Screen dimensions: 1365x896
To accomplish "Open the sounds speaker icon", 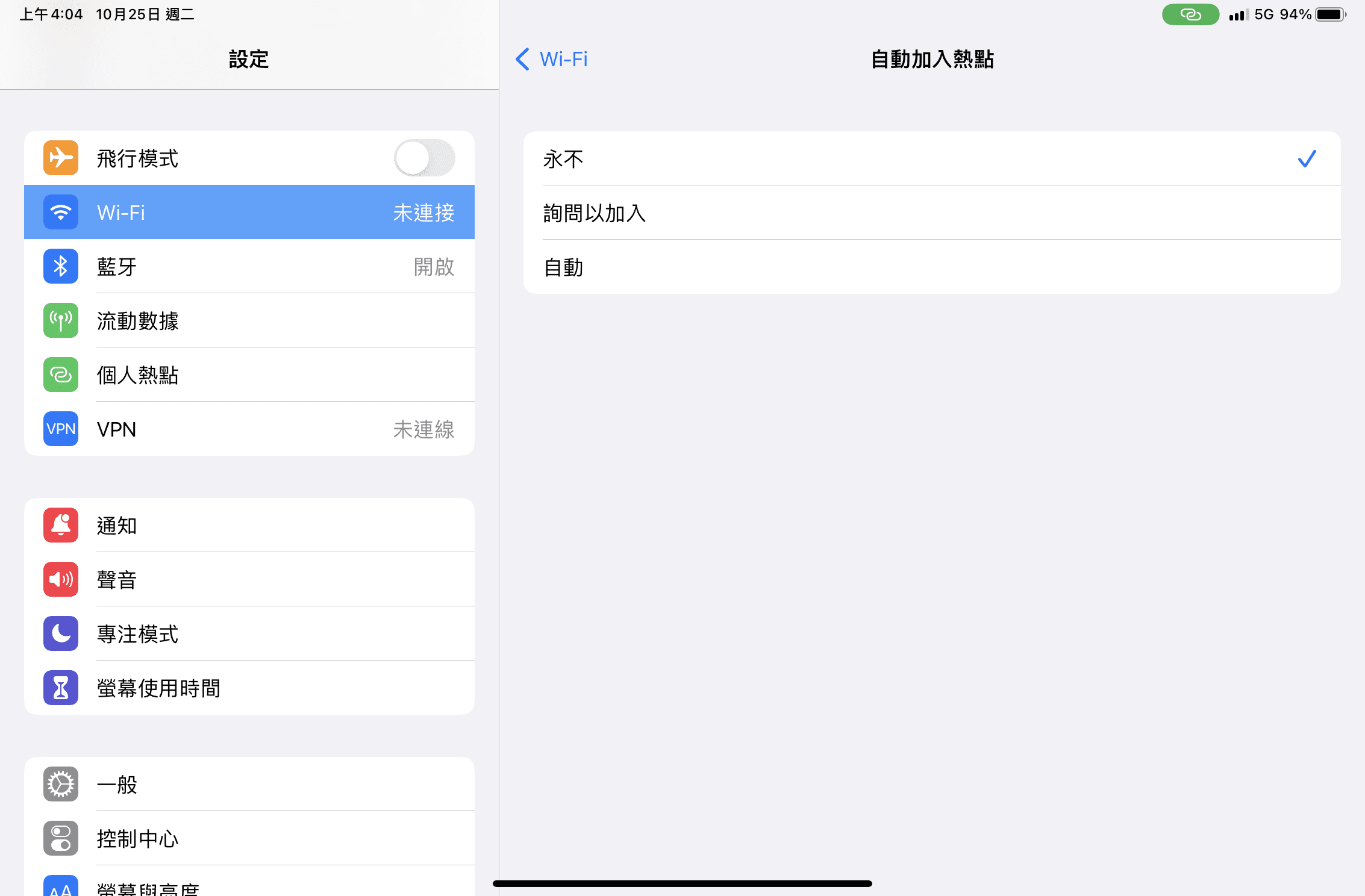I will [61, 579].
